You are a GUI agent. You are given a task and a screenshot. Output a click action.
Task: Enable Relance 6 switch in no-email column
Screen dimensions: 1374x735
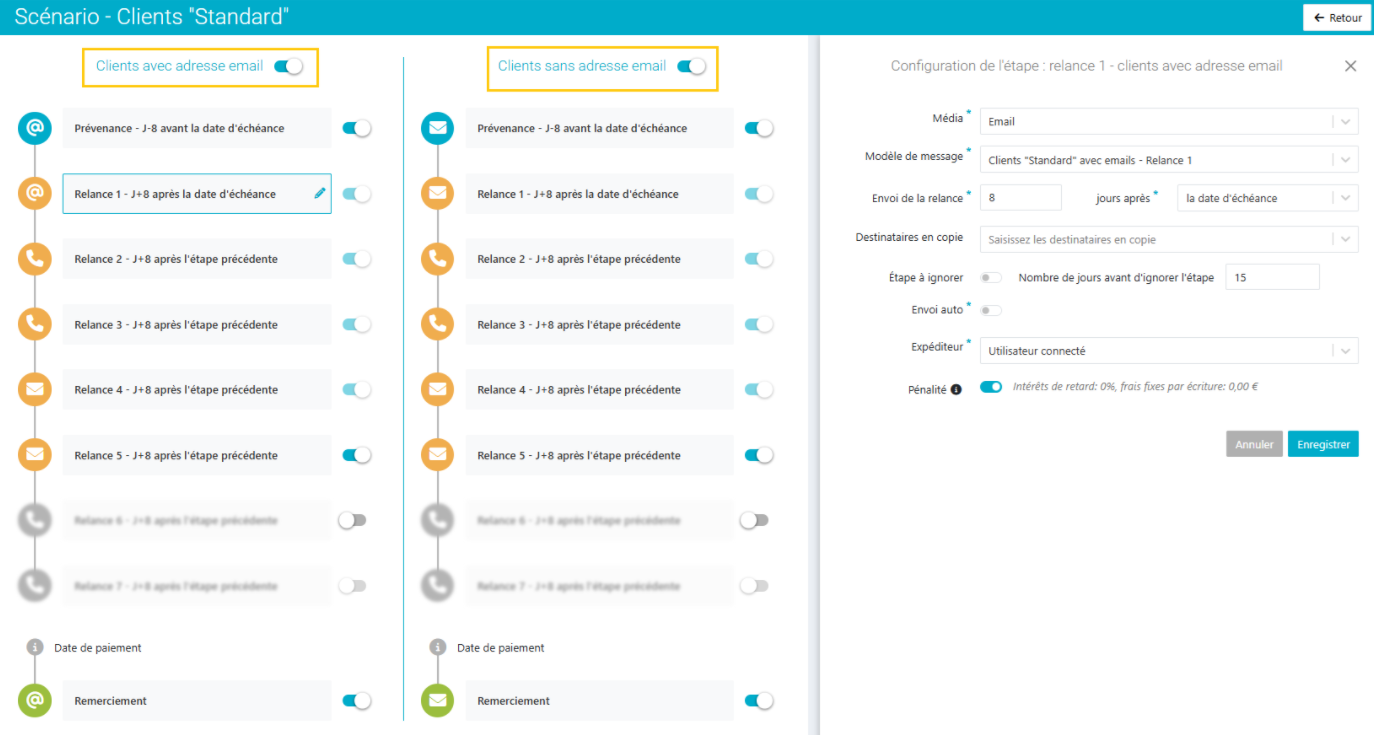[x=755, y=521]
